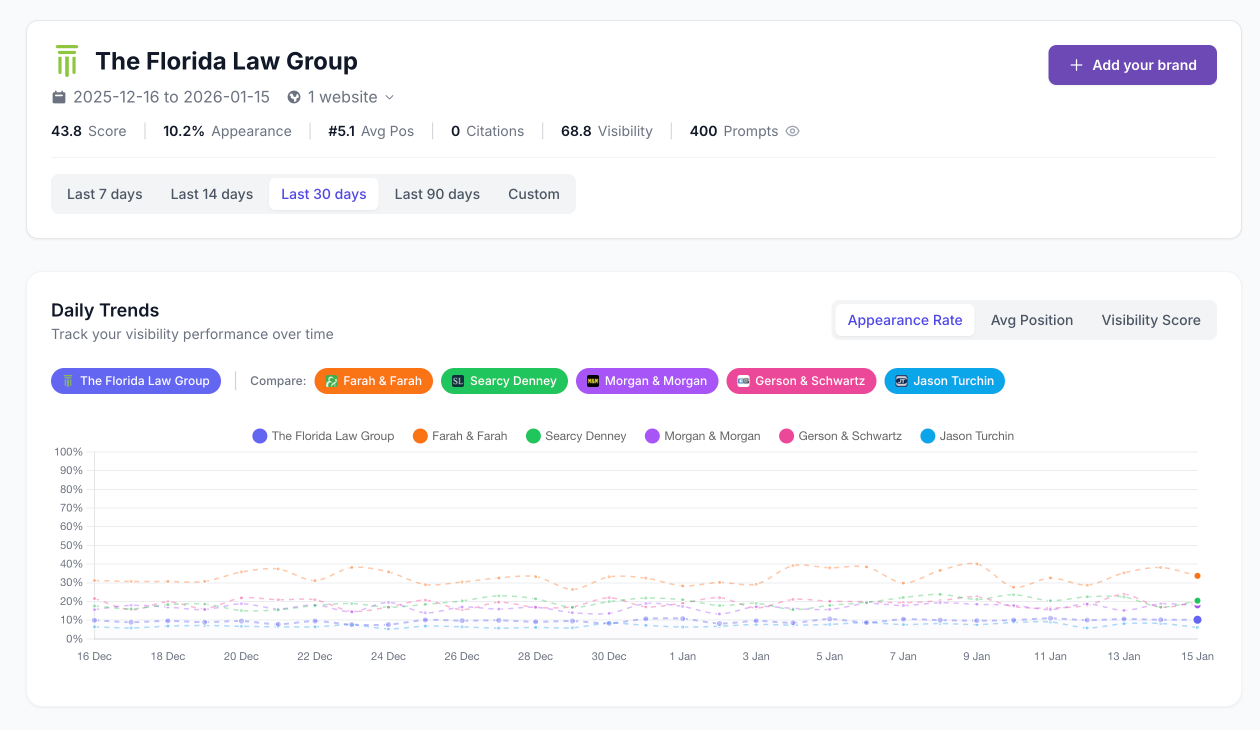The height and width of the screenshot is (730, 1260).
Task: Click the Florida Law Group pillar logo icon
Action: [66, 60]
